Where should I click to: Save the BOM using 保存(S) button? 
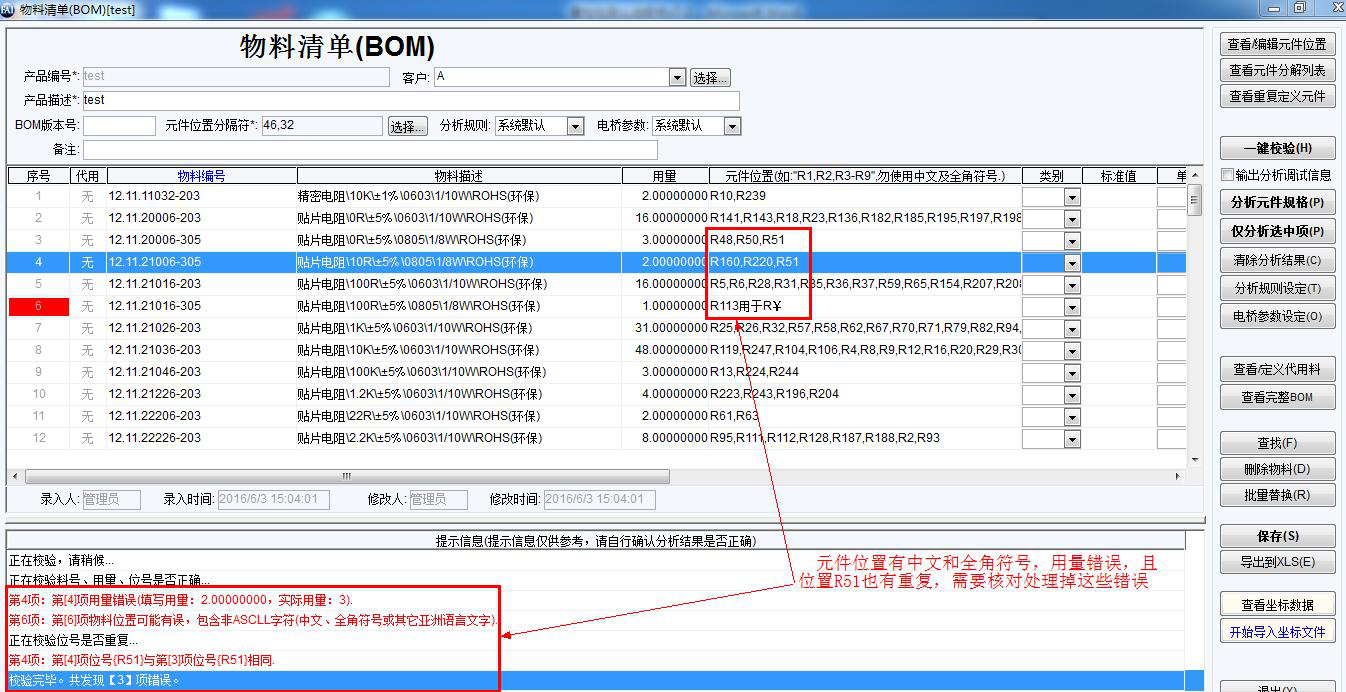click(x=1275, y=535)
